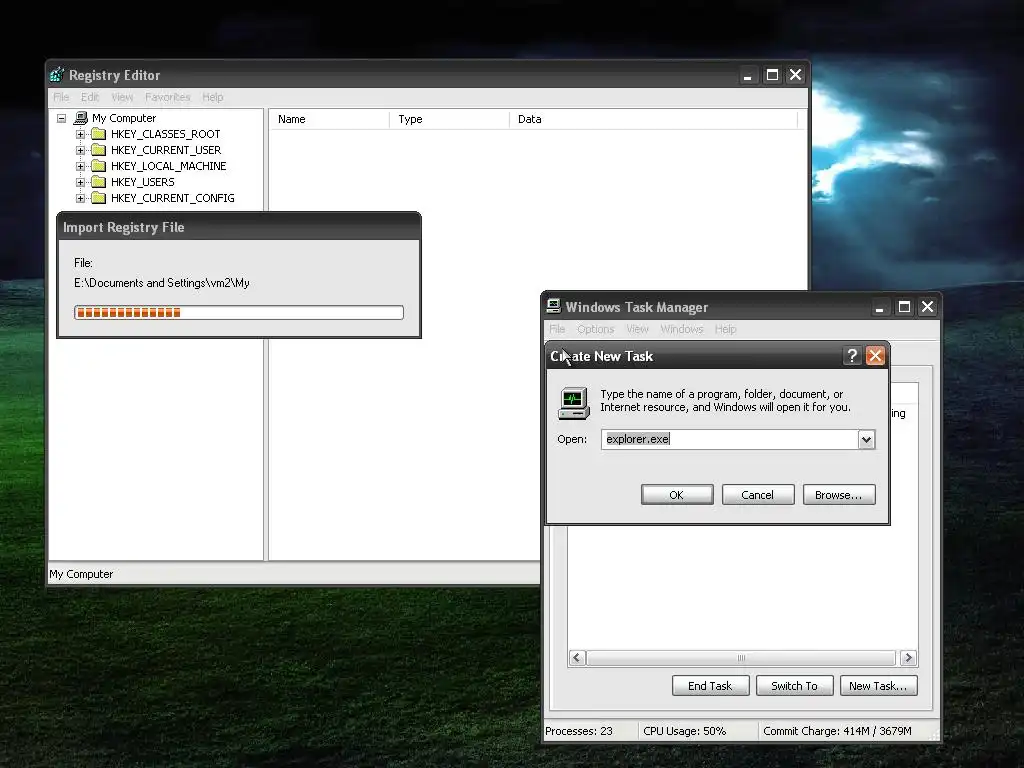Open the File menu in Registry Editor
Image resolution: width=1024 pixels, height=768 pixels.
(x=61, y=97)
